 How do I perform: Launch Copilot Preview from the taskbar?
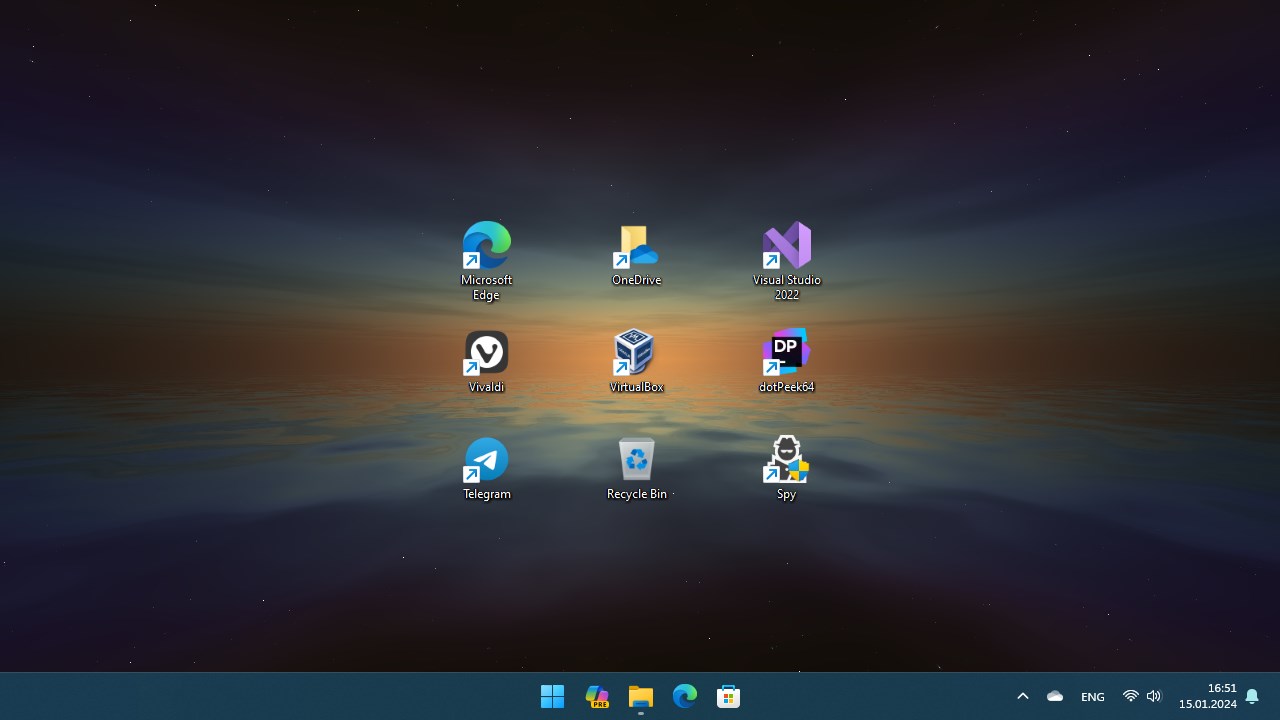coord(597,696)
